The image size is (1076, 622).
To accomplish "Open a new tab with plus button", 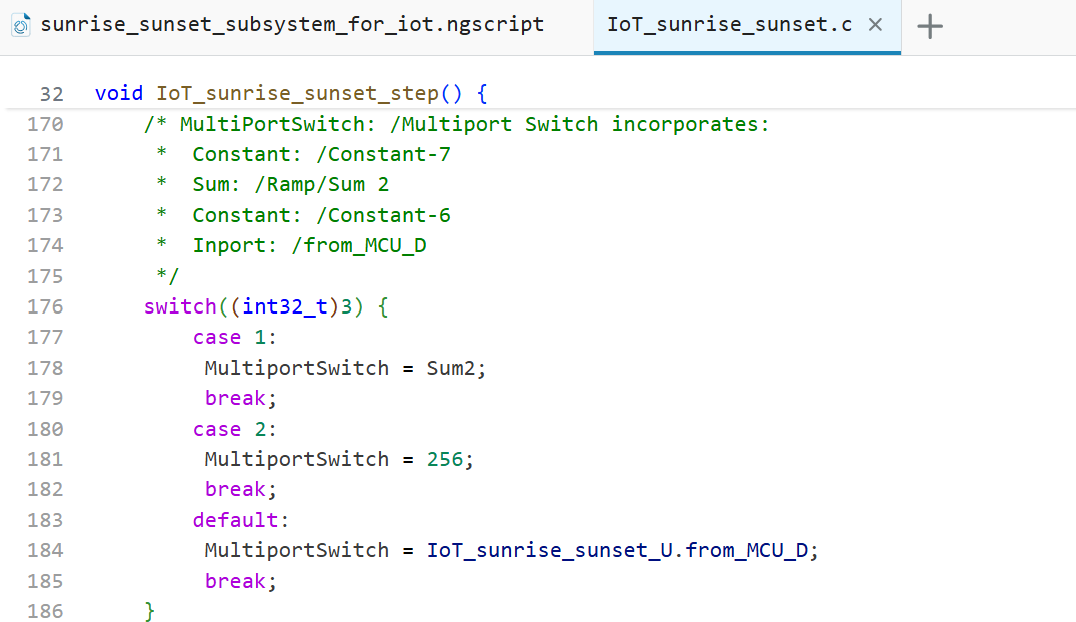I will (x=930, y=27).
